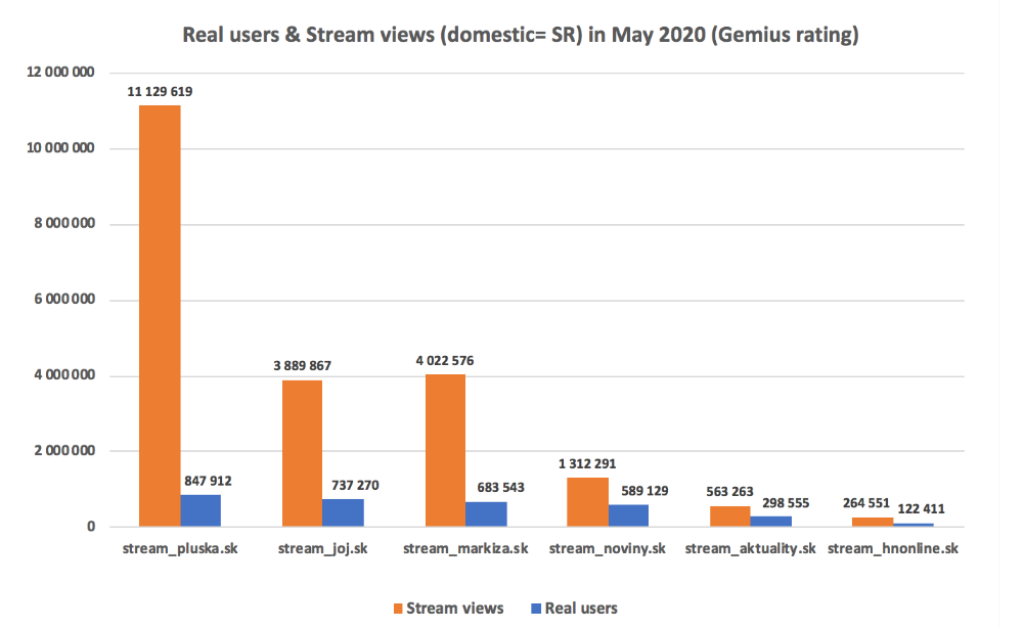Click the stream_hnonline.sk axis label
The width and height of the screenshot is (1024, 629).
(893, 549)
